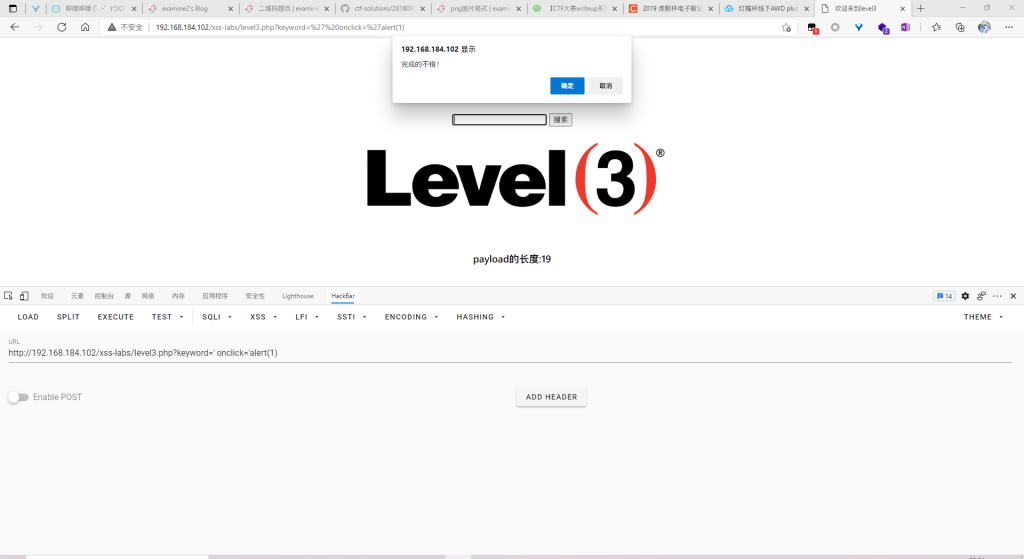
Task: Switch to the 2019 虎鲸杯 browser tab
Action: 670,8
